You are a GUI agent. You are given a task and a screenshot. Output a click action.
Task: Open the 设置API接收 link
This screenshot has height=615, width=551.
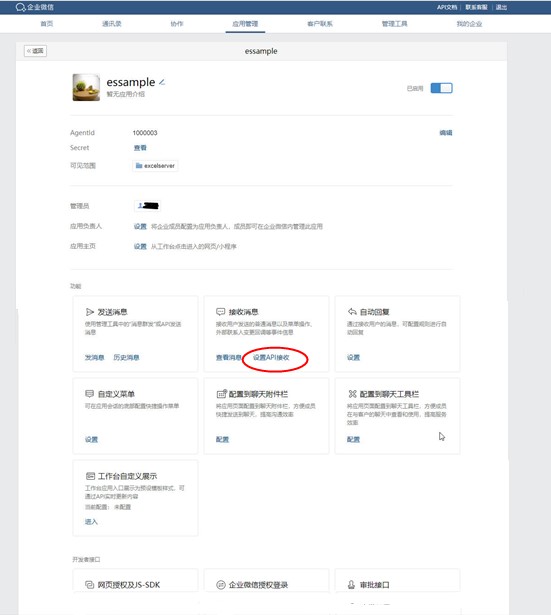pos(271,357)
